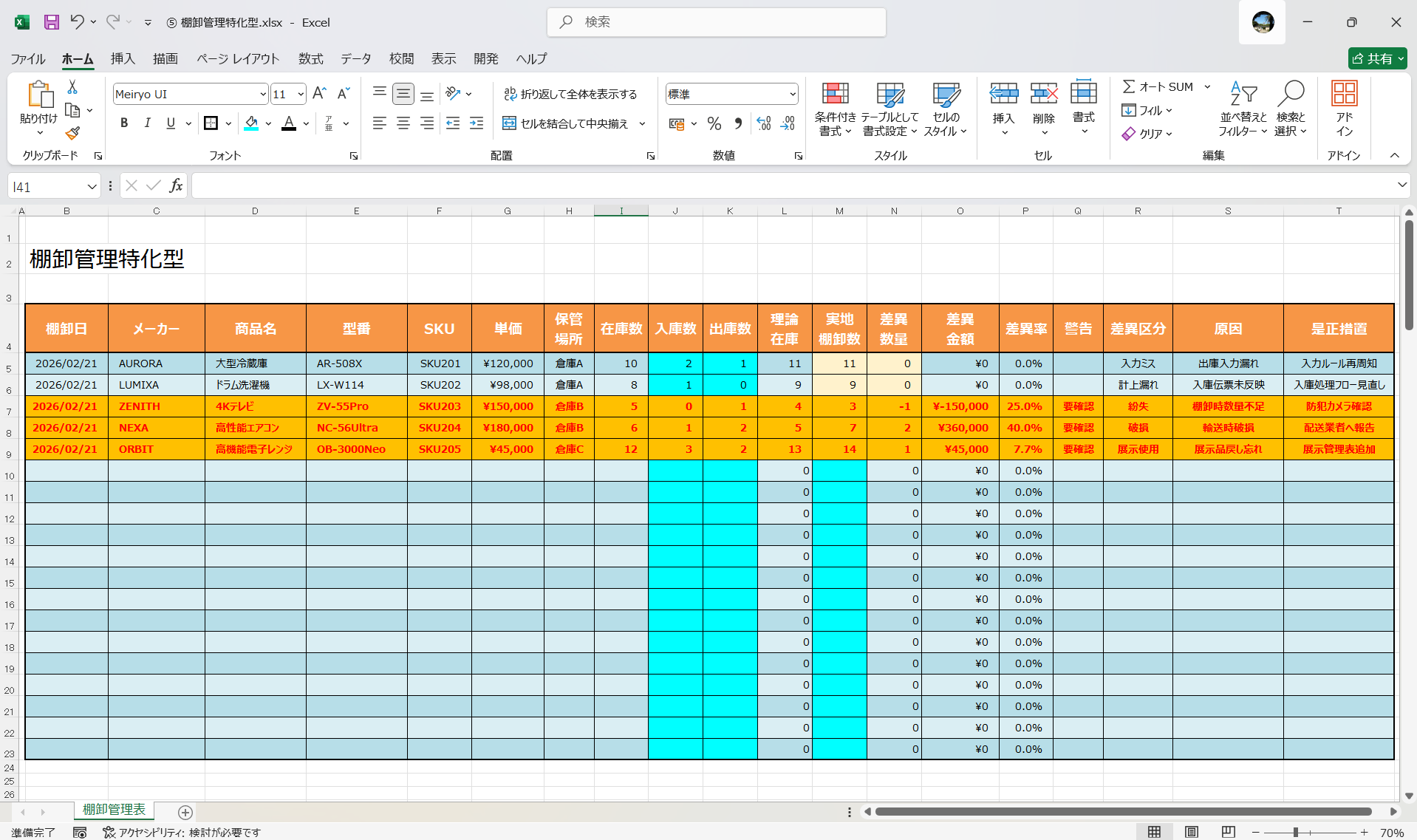The image size is (1417, 840).
Task: Enable wrap text (折り返して全体を表示する)
Action: (x=571, y=94)
